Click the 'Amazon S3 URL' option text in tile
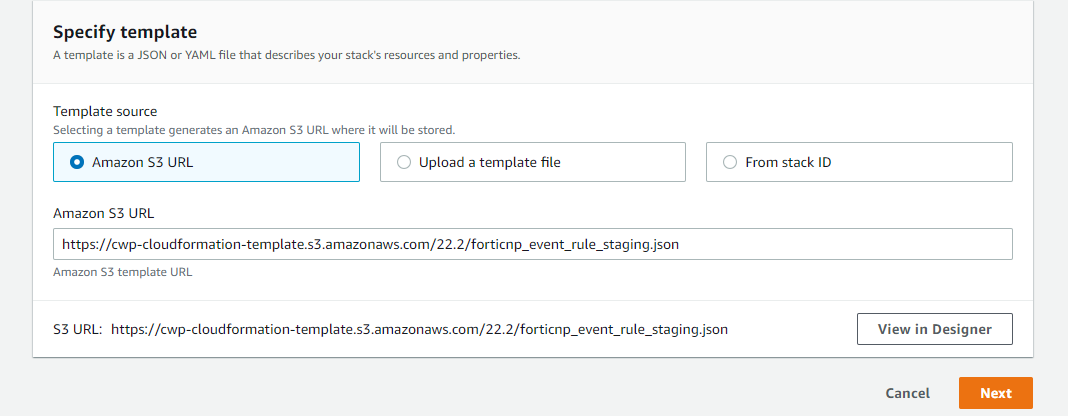 tap(142, 162)
